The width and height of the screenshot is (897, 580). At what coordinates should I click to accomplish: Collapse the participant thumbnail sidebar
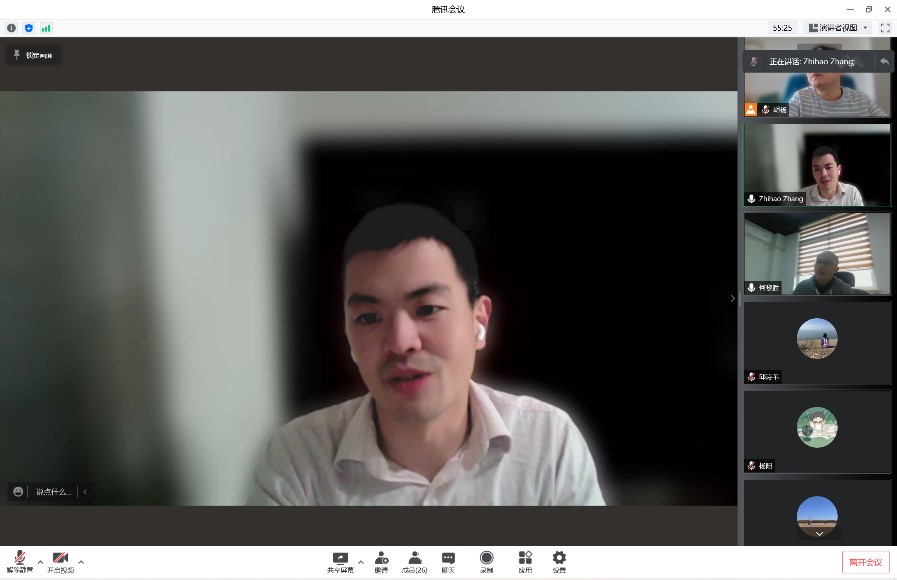pos(732,298)
